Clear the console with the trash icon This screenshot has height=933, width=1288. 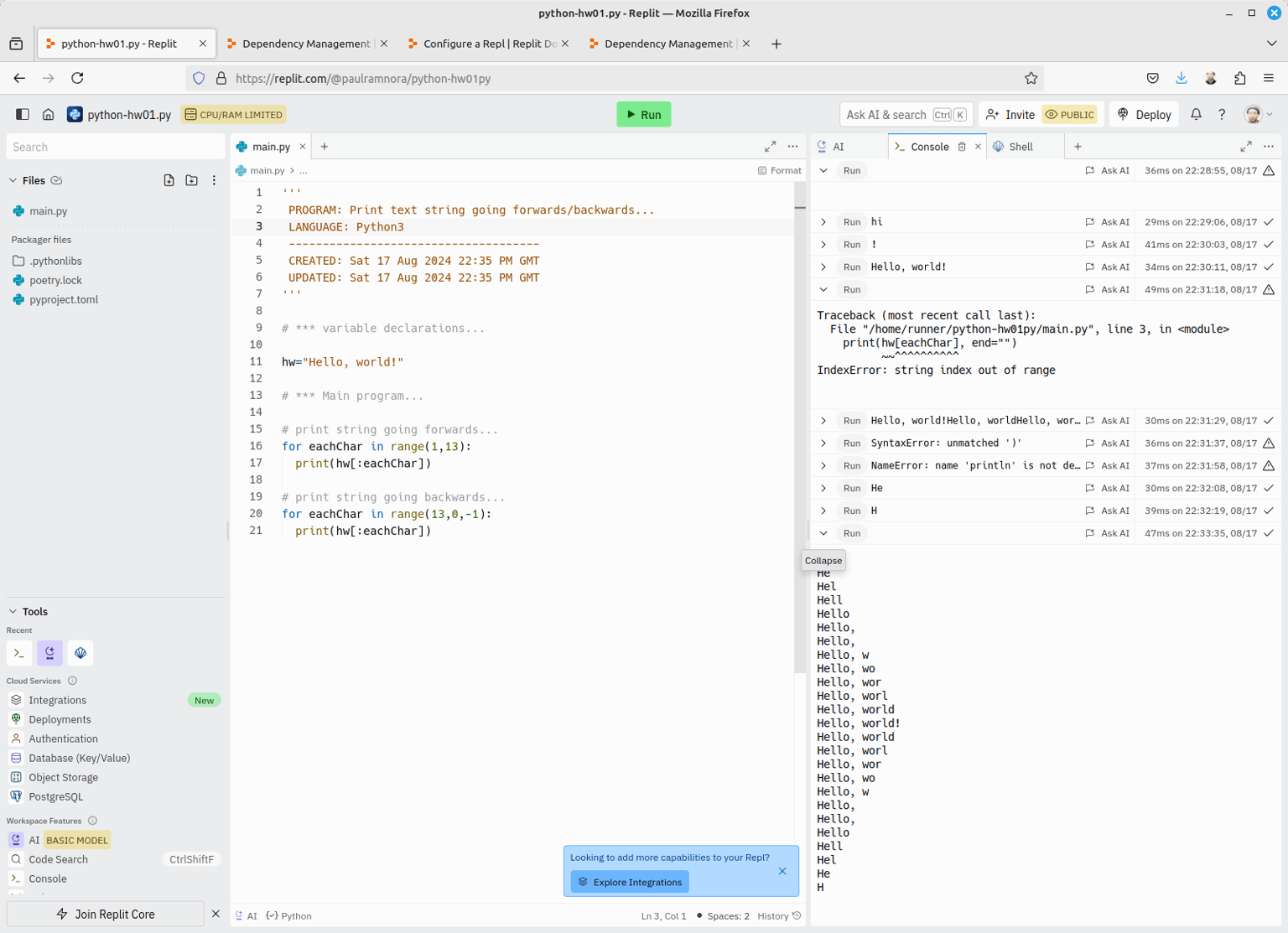pyautogui.click(x=962, y=147)
